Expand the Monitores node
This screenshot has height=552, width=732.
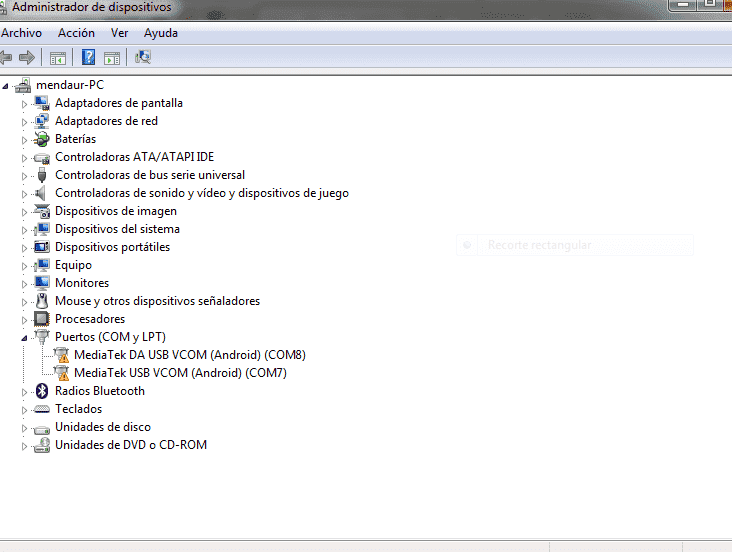(x=24, y=284)
